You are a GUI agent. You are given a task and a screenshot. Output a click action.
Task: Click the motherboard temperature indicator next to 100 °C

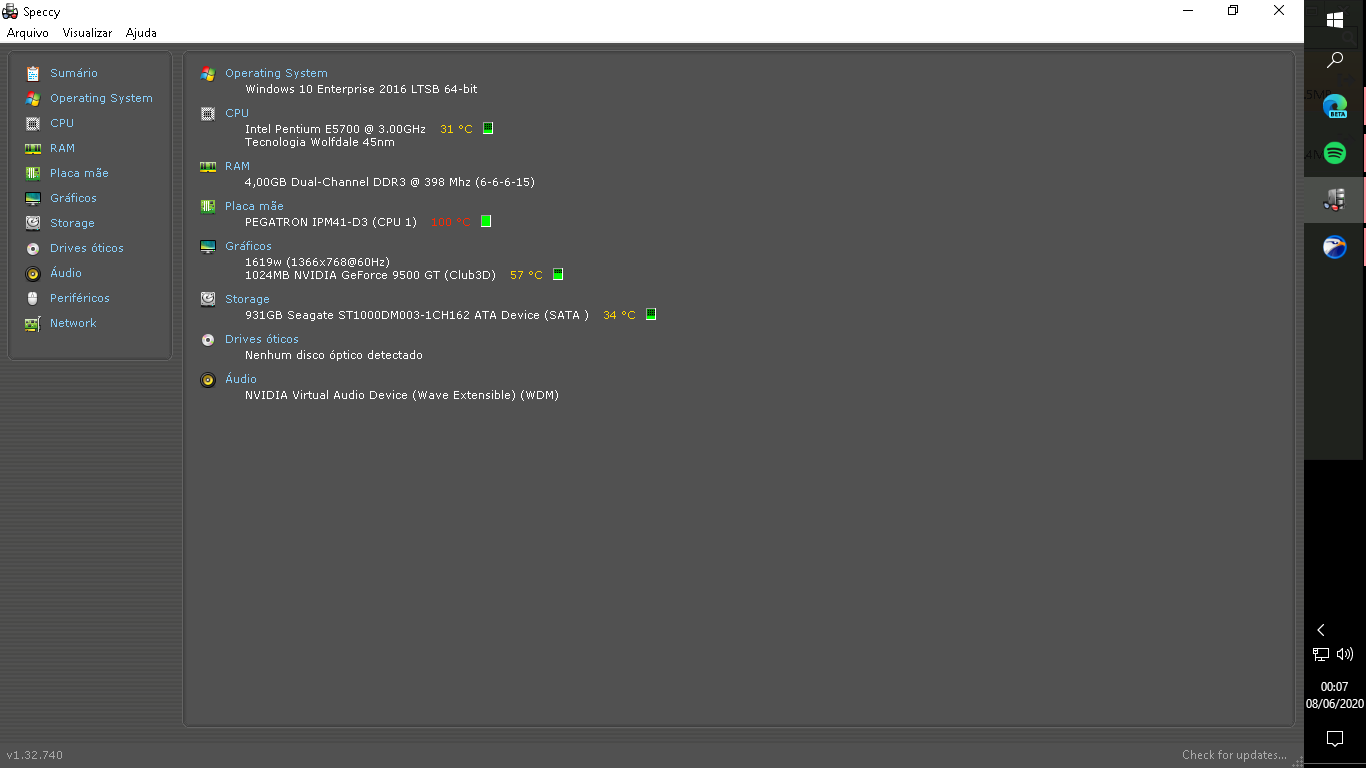coord(486,221)
